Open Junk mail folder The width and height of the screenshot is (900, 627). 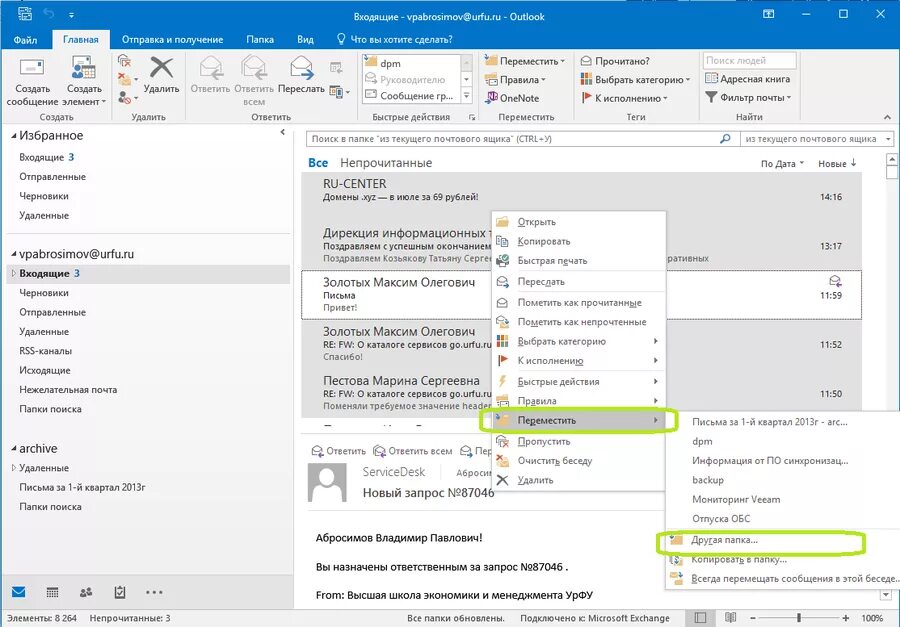68,389
